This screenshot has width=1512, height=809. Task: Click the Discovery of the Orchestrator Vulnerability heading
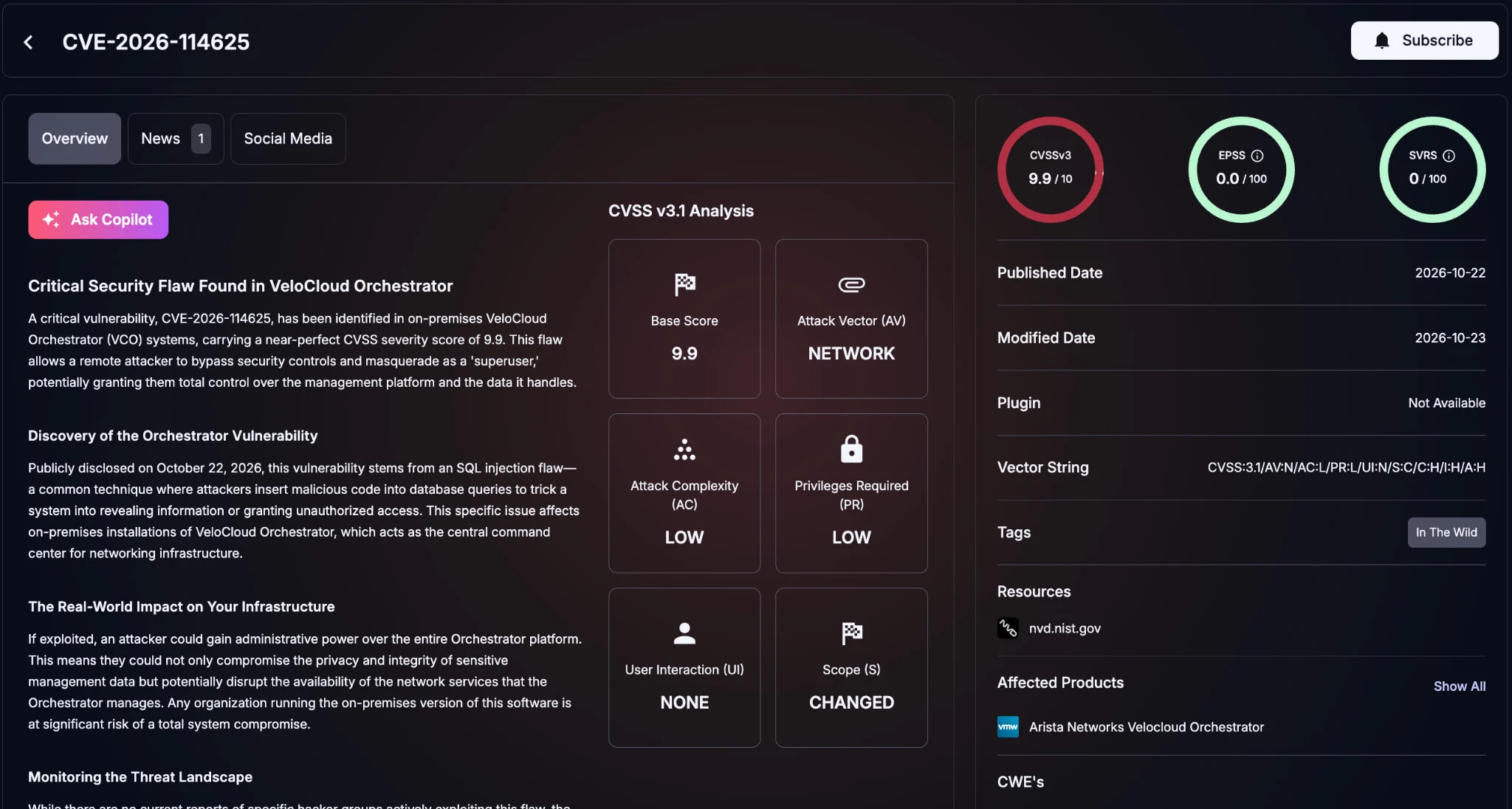173,436
